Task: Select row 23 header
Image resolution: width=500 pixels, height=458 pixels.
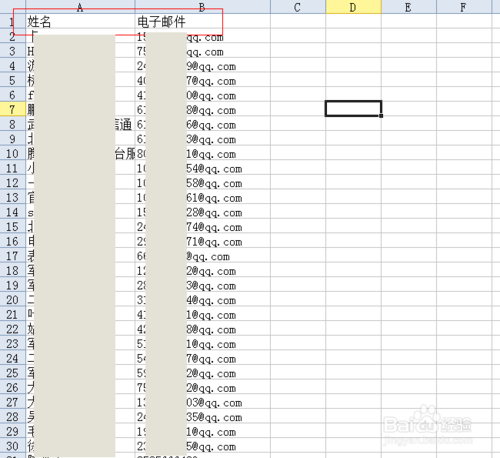Action: tap(13, 343)
